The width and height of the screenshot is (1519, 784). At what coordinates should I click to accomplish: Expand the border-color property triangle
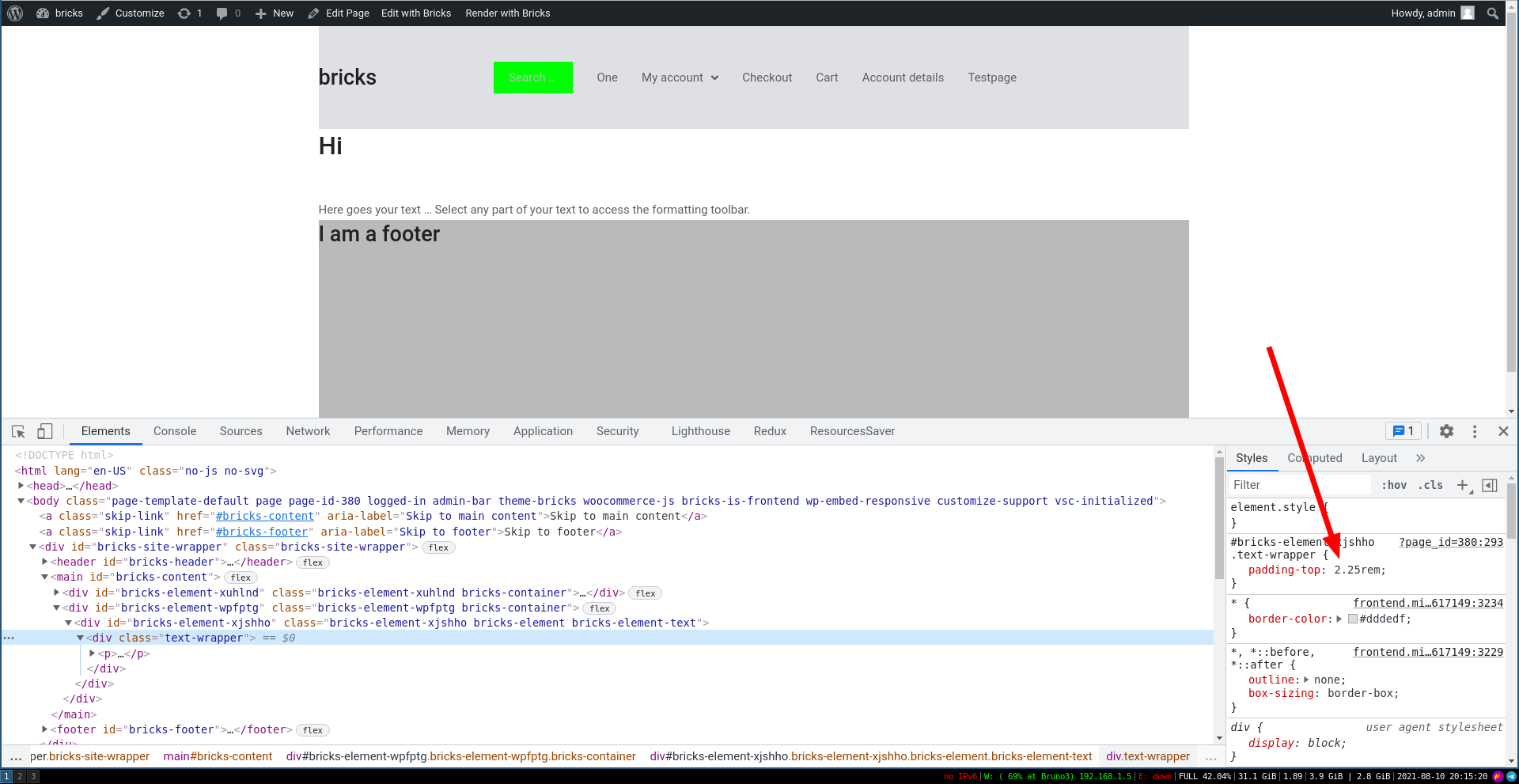coord(1339,619)
